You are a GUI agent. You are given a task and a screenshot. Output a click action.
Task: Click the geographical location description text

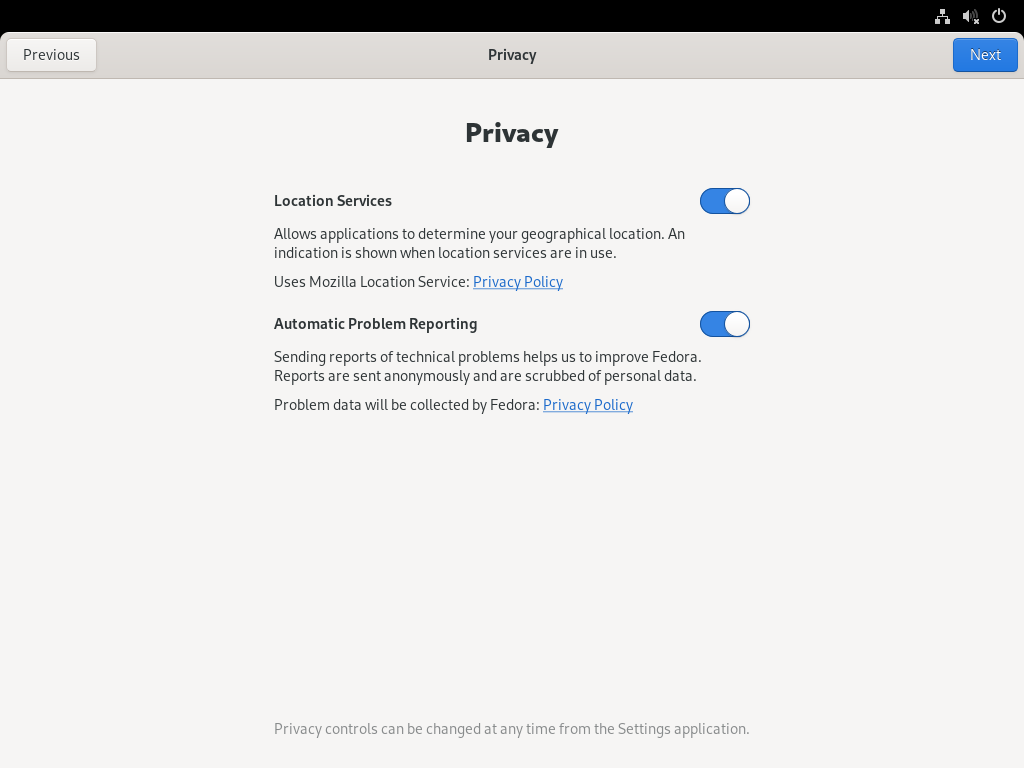tap(479, 243)
